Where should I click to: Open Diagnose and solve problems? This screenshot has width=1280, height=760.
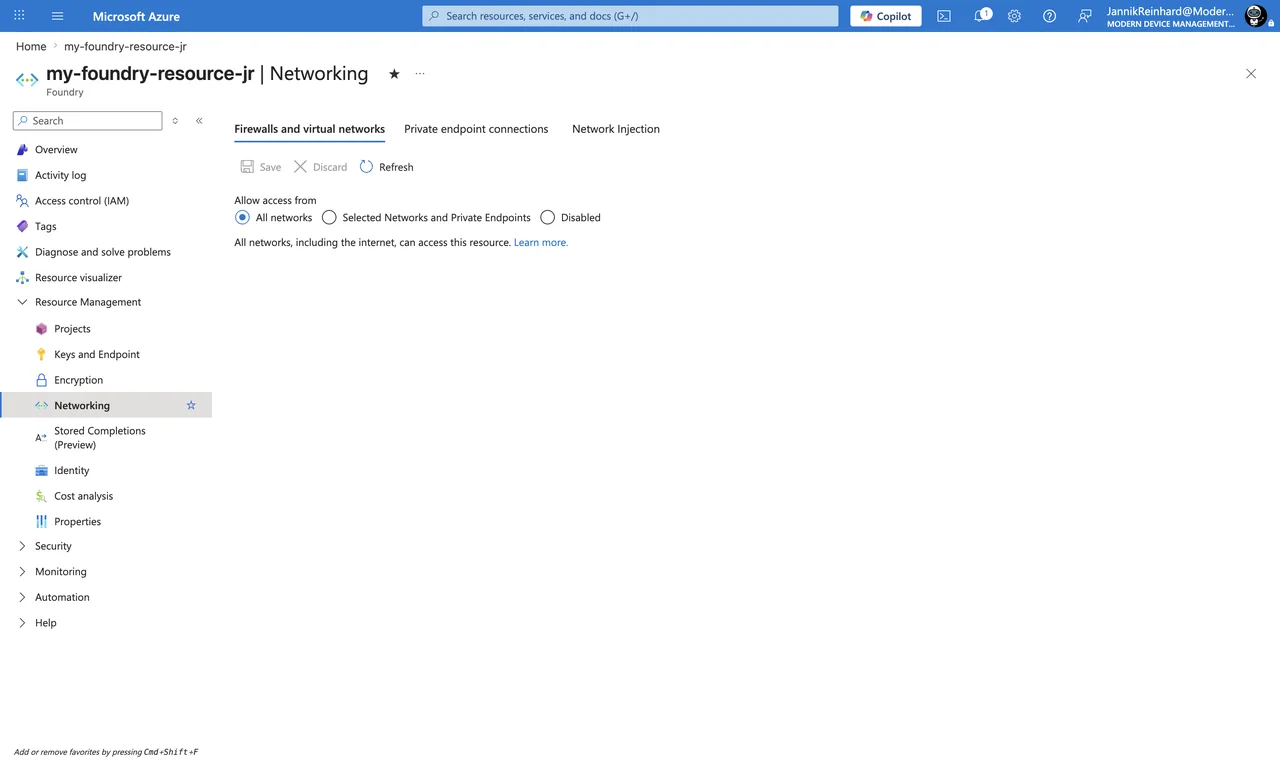[102, 252]
